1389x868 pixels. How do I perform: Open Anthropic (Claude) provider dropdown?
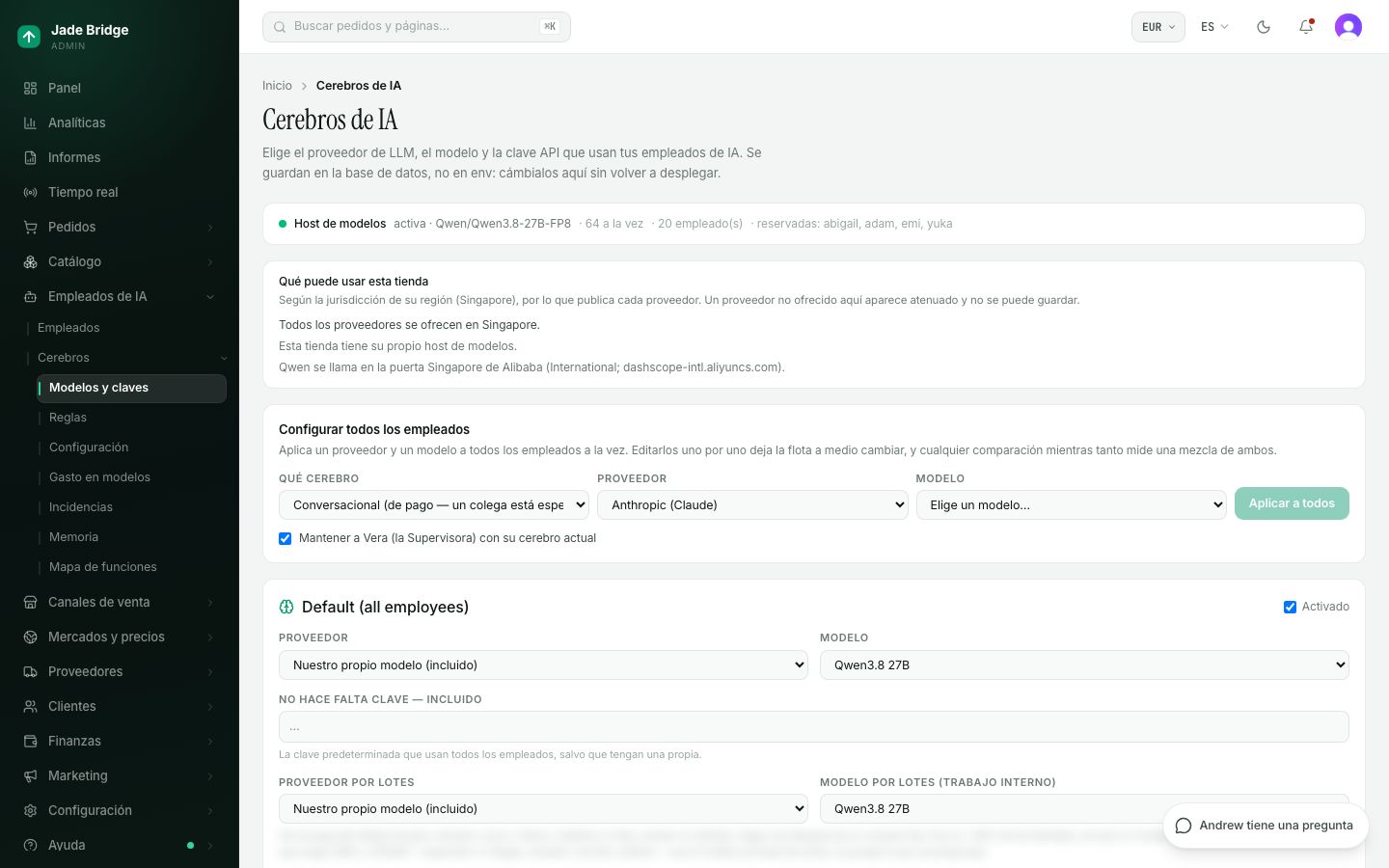pos(752,504)
